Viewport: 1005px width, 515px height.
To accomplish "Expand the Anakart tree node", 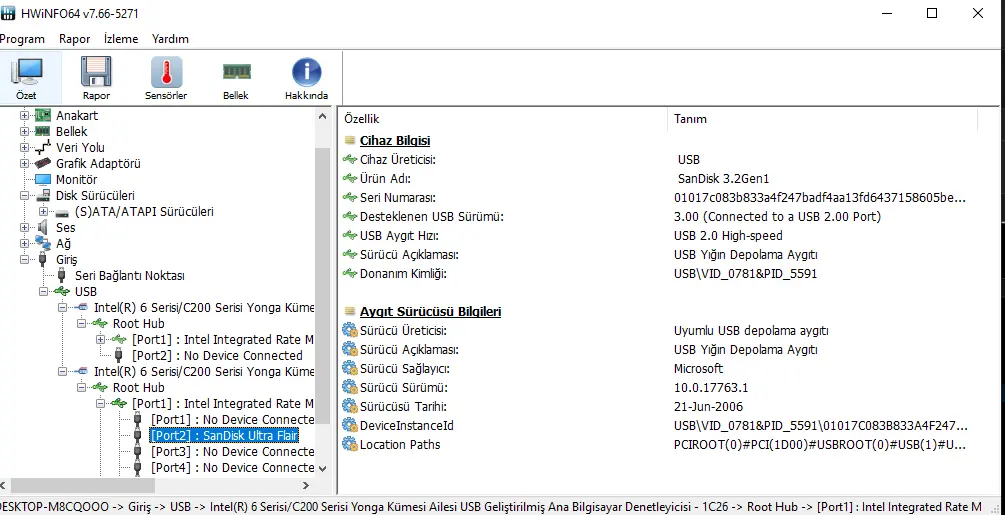I will (x=24, y=115).
